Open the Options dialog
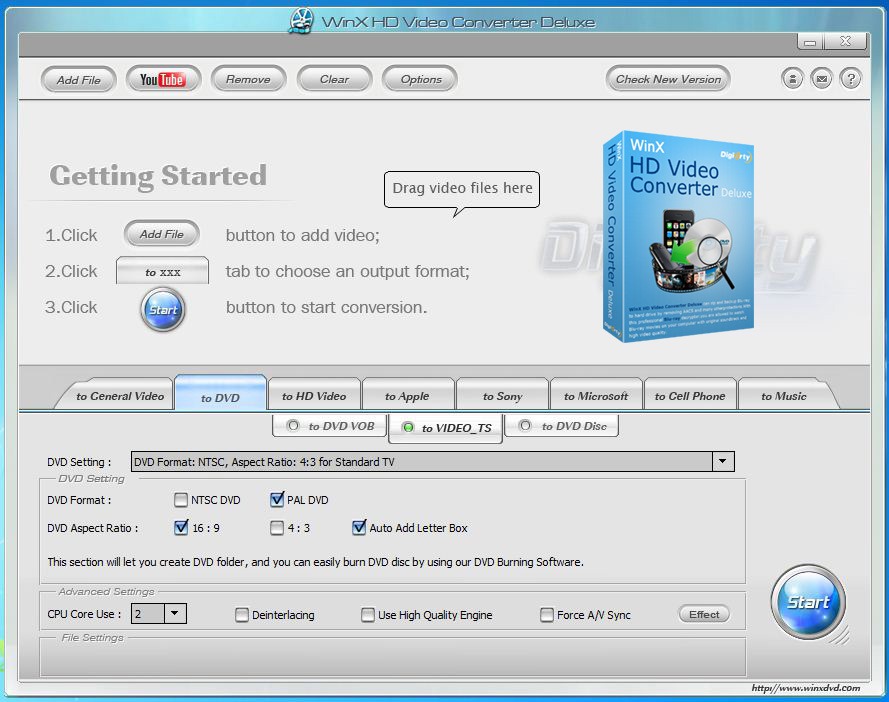Screen dimensions: 889x702 420,79
